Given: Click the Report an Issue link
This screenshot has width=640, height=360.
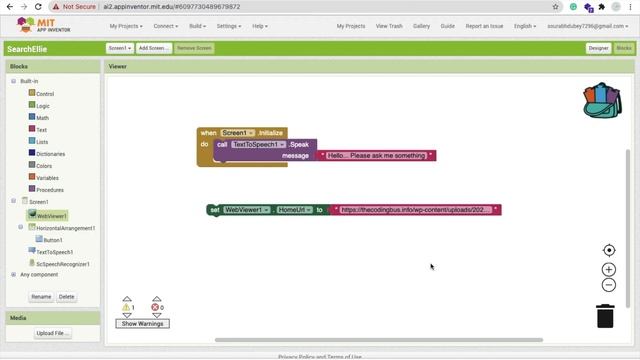Looking at the screenshot, I should 484,26.
